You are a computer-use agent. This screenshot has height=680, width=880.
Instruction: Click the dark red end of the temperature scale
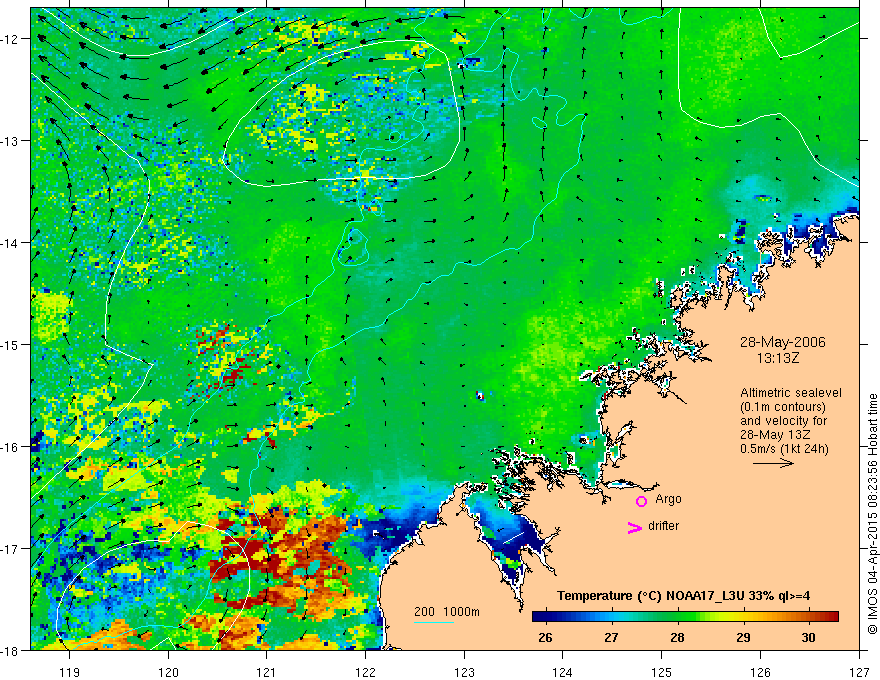(x=831, y=617)
